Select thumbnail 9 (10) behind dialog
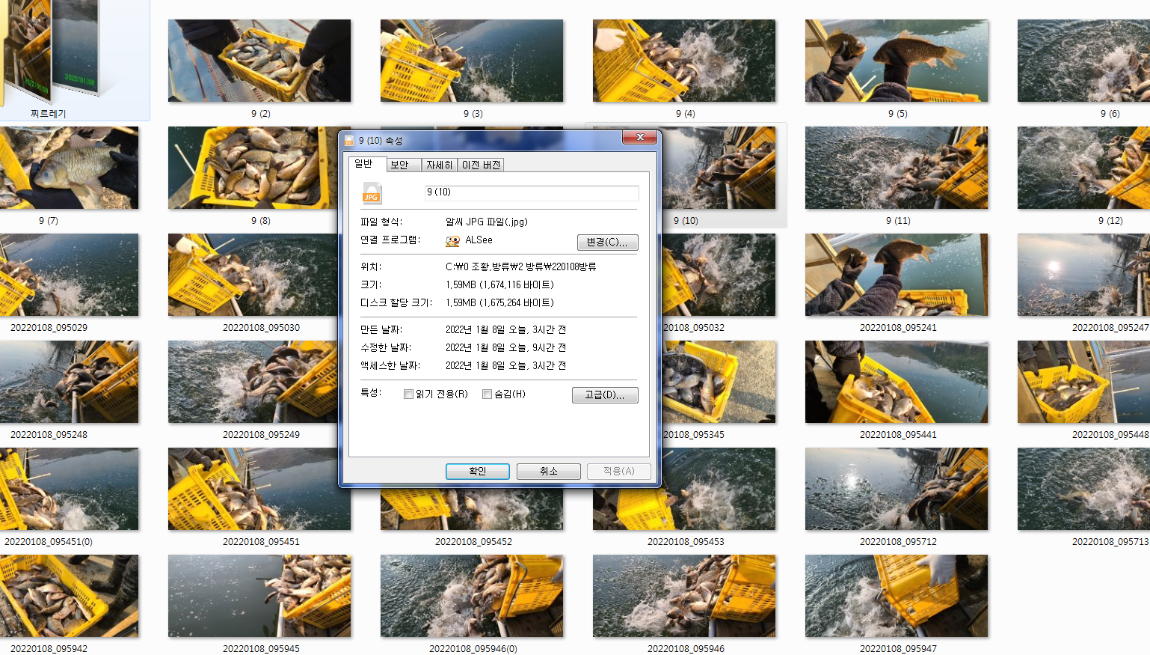The image size is (1150, 655). click(x=719, y=168)
